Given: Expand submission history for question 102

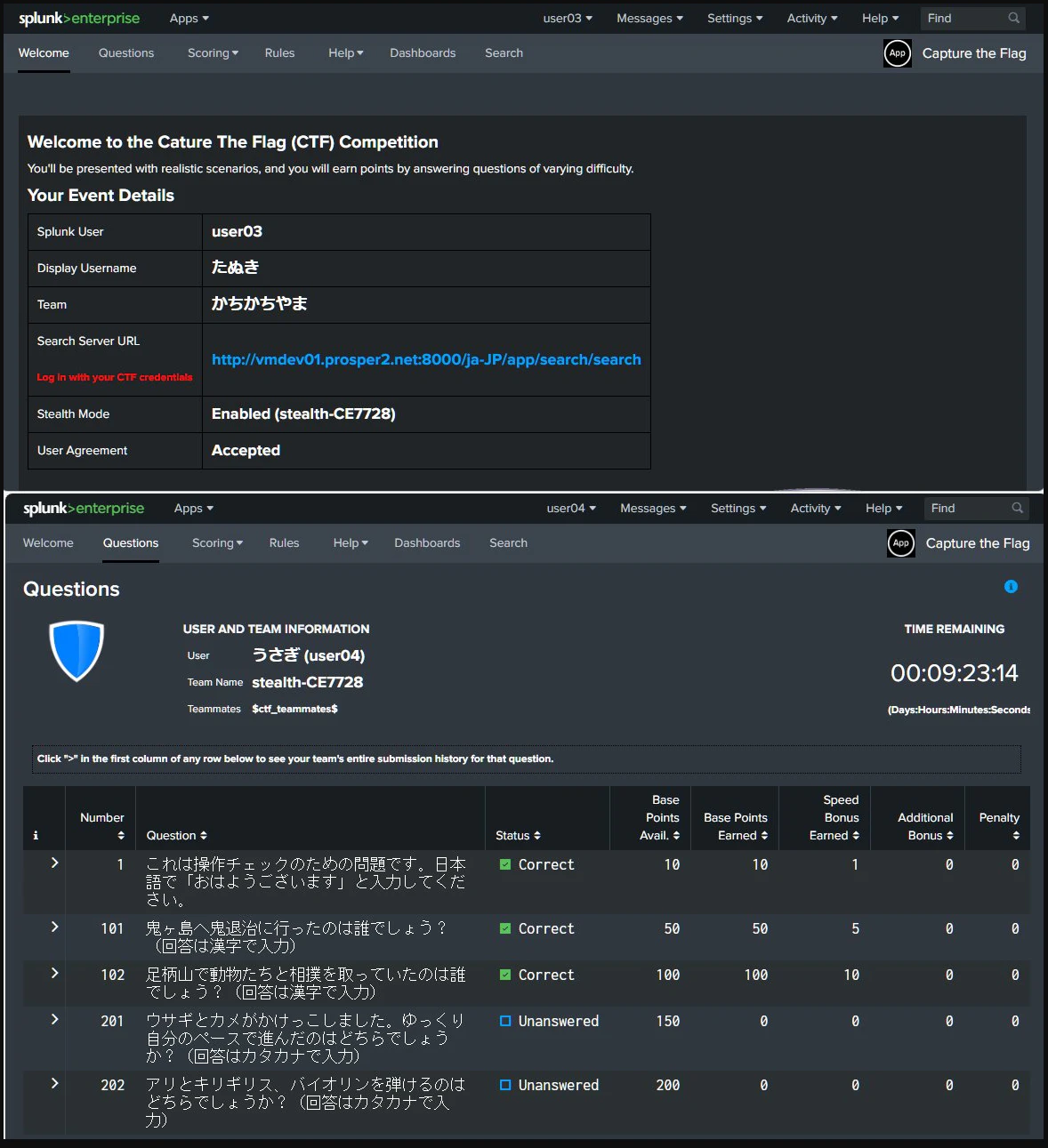Looking at the screenshot, I should pos(54,973).
